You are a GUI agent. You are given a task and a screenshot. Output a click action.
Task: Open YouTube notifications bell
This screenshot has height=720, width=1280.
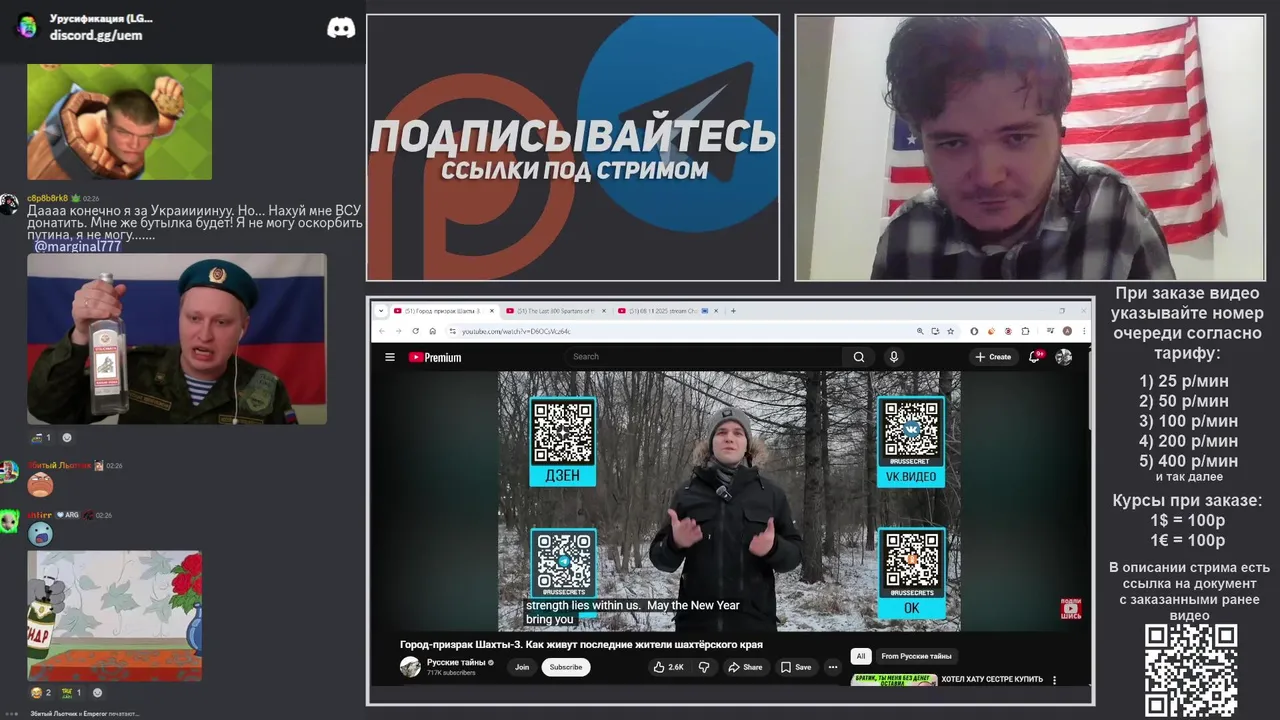(1035, 356)
